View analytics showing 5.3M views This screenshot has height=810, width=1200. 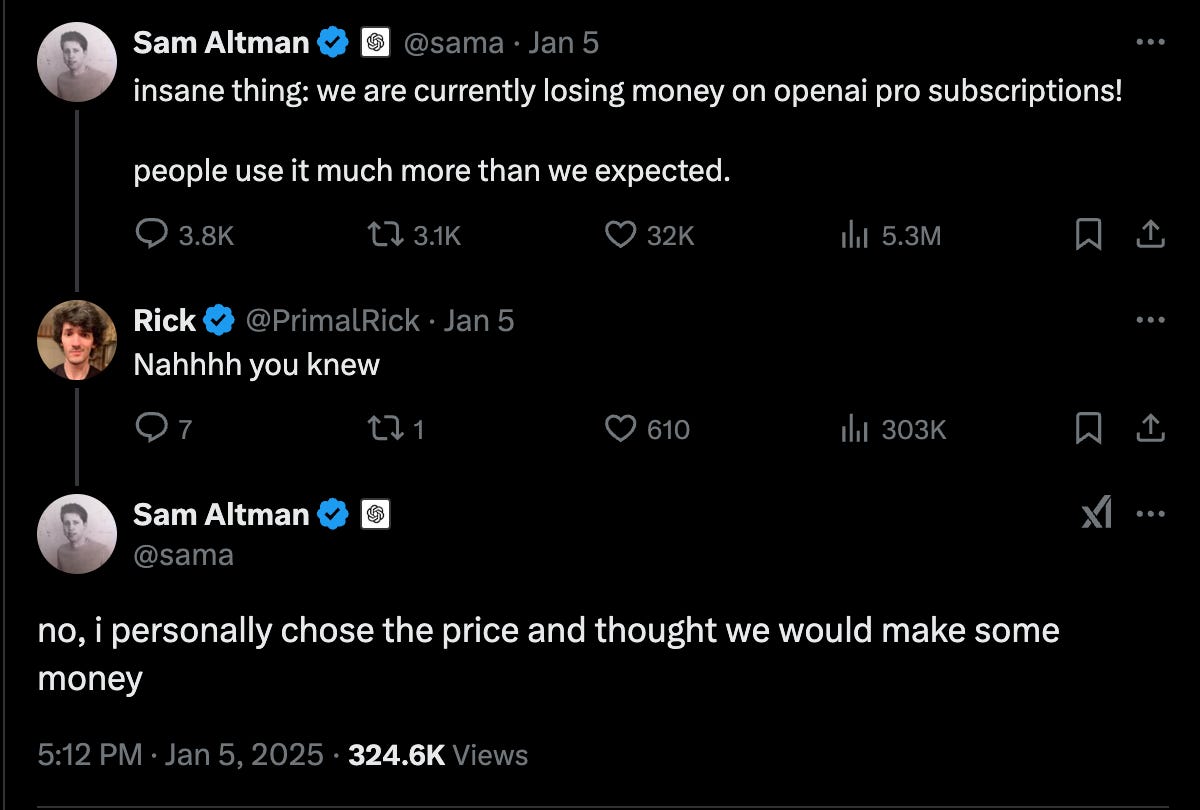891,236
